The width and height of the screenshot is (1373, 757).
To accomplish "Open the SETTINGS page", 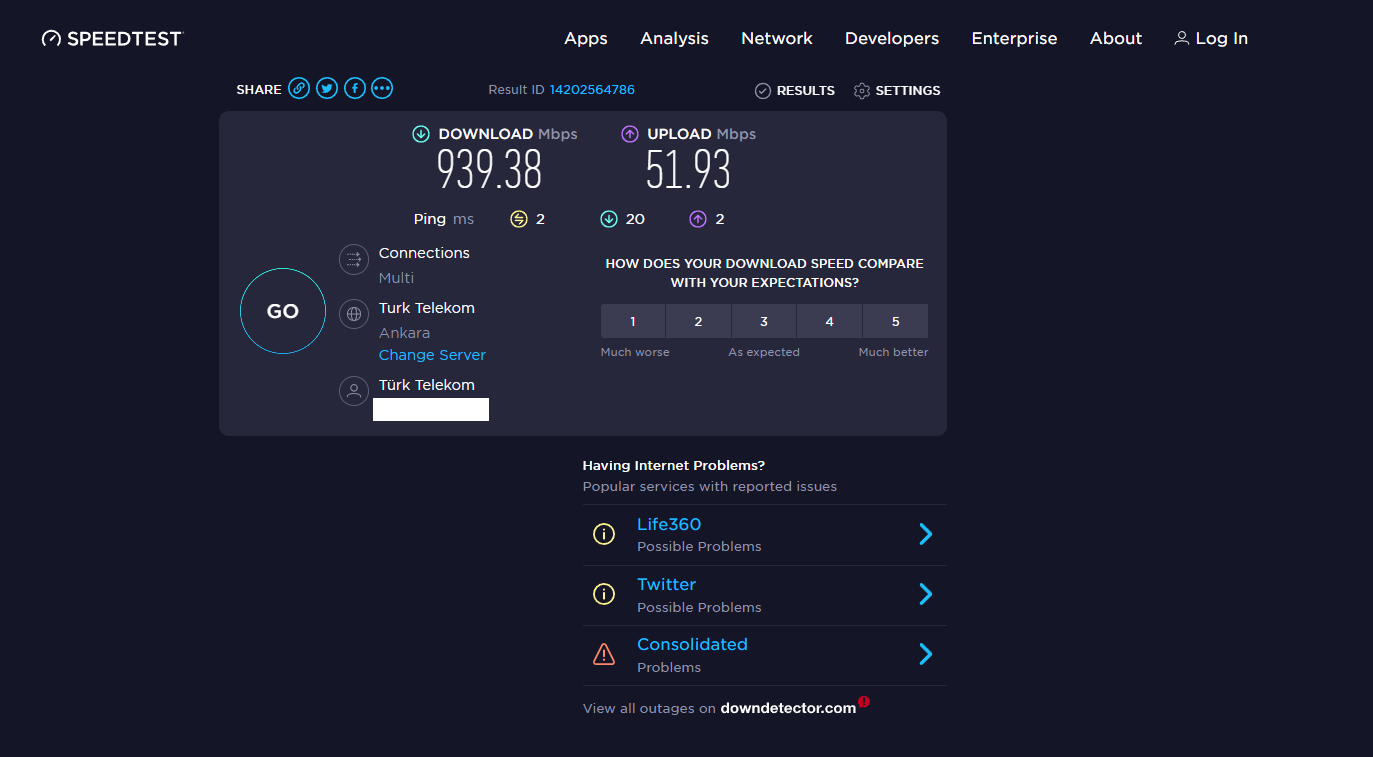I will pos(908,91).
